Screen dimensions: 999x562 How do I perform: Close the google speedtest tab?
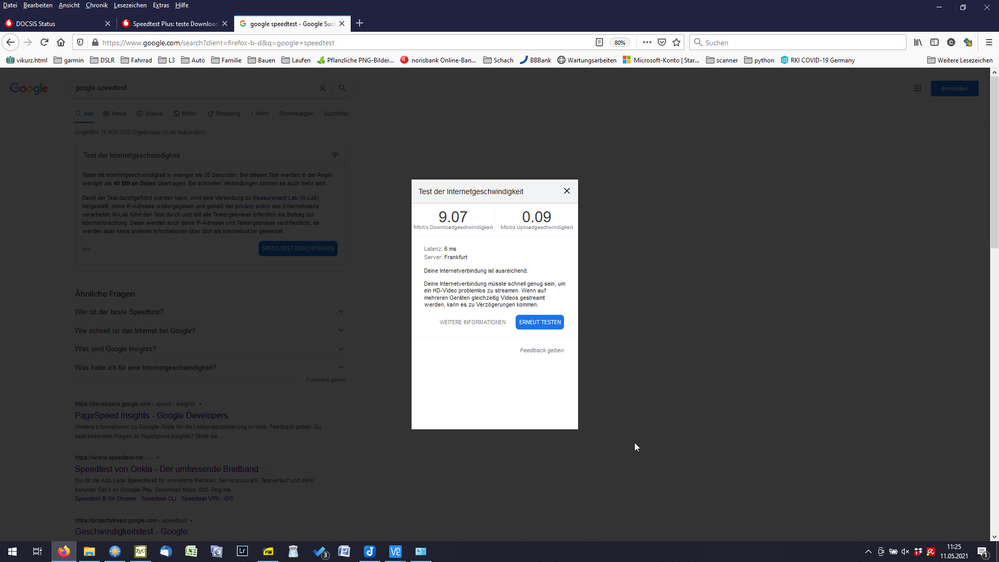[x=341, y=24]
